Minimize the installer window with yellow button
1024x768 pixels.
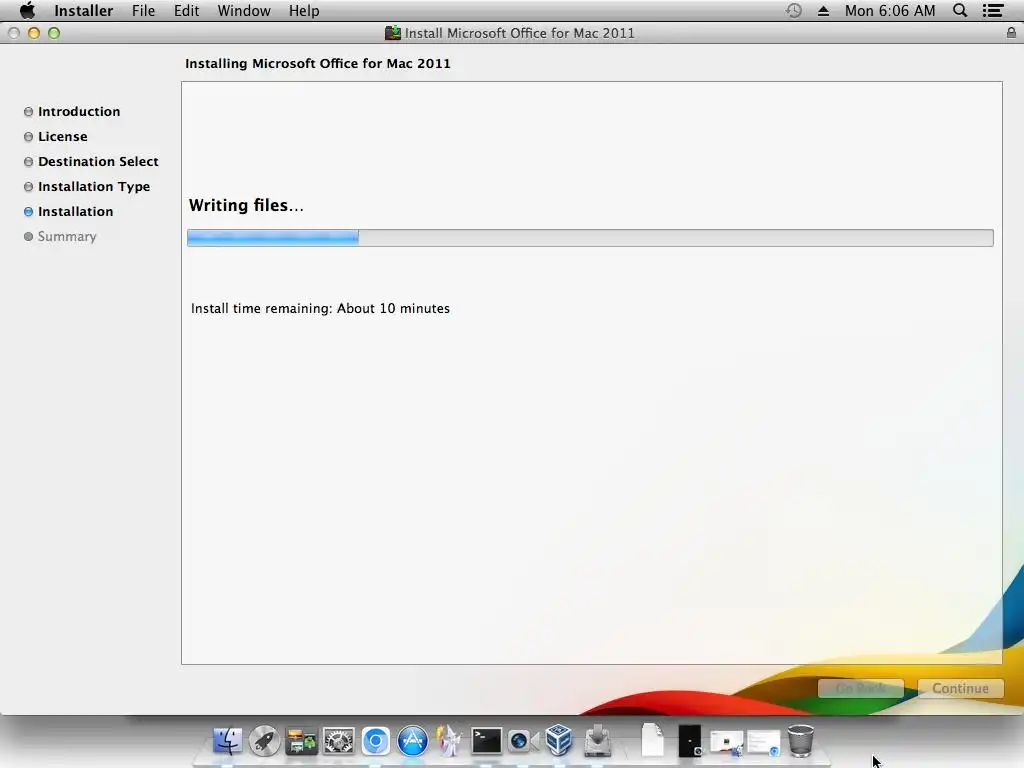[x=34, y=33]
